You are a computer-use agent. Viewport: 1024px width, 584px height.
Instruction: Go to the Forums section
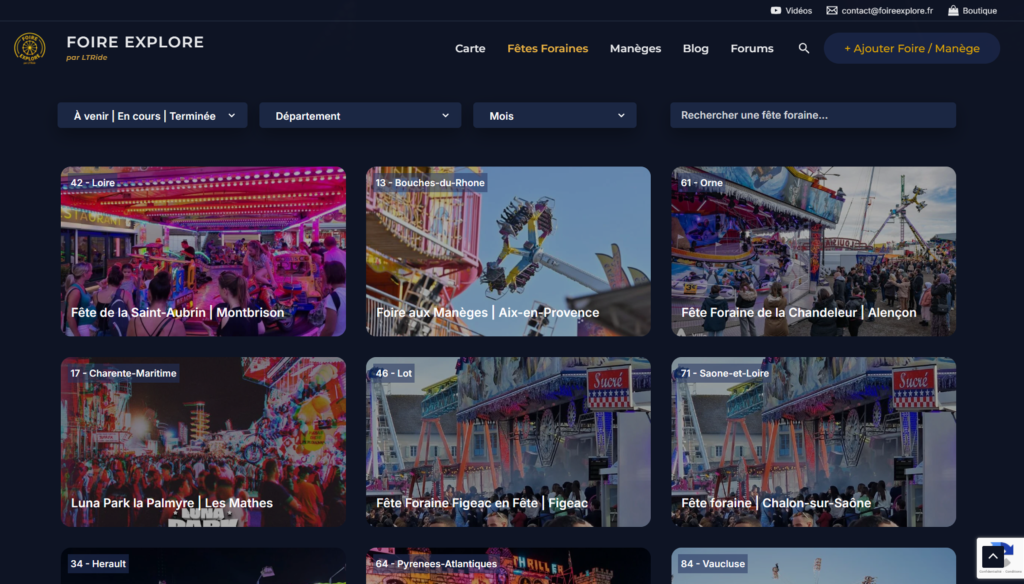click(x=751, y=48)
